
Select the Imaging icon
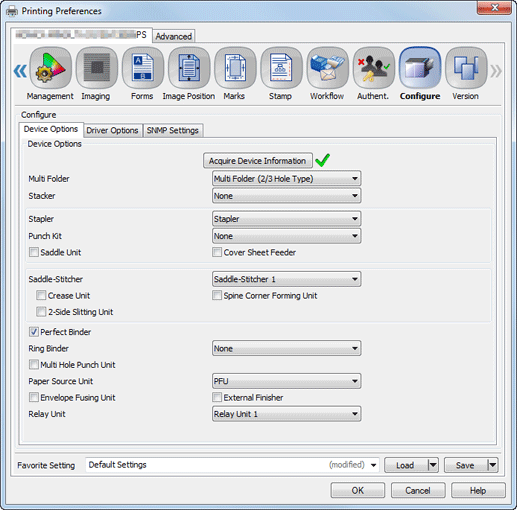pos(97,68)
